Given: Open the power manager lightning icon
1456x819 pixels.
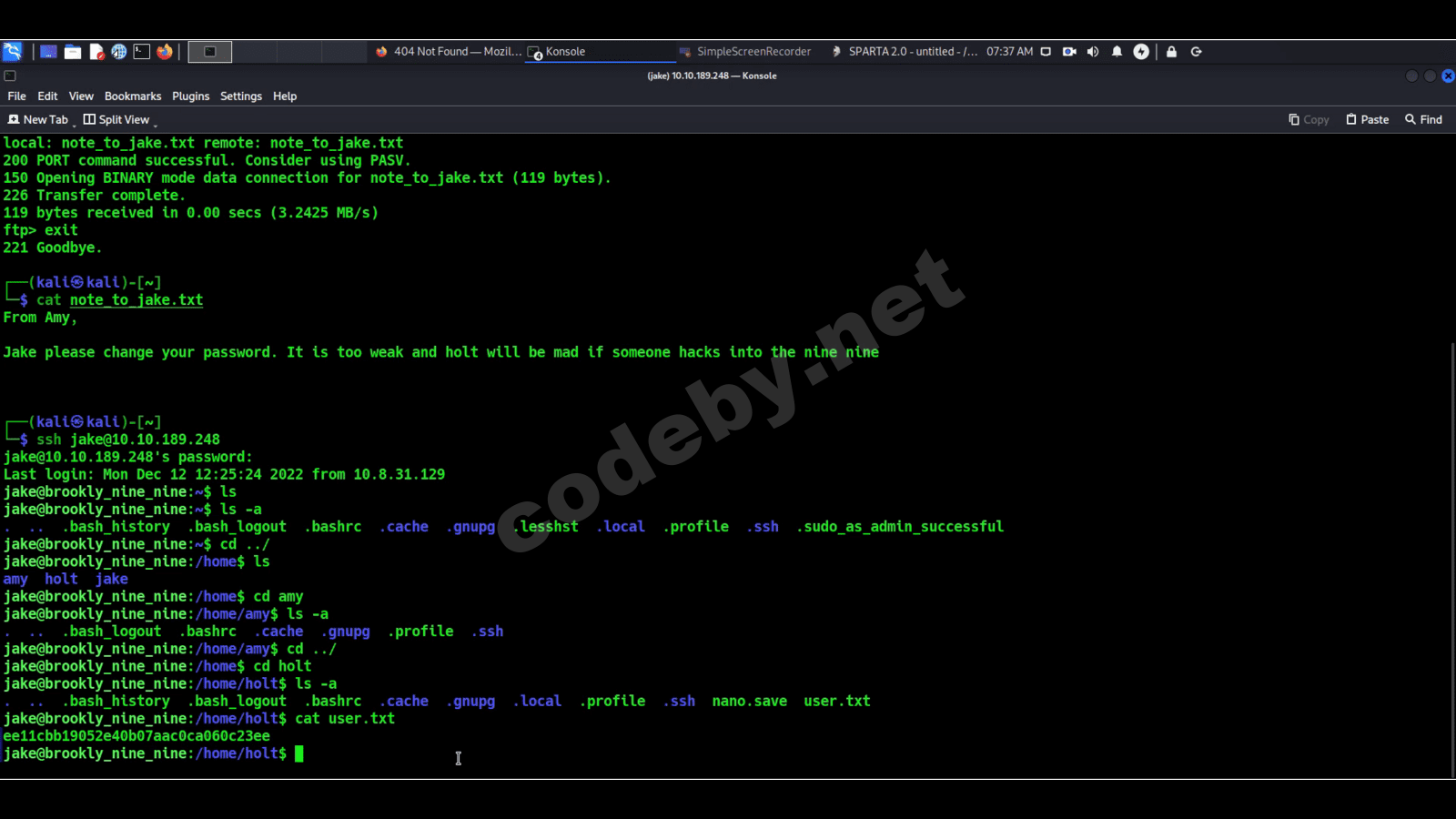Looking at the screenshot, I should tap(1141, 52).
